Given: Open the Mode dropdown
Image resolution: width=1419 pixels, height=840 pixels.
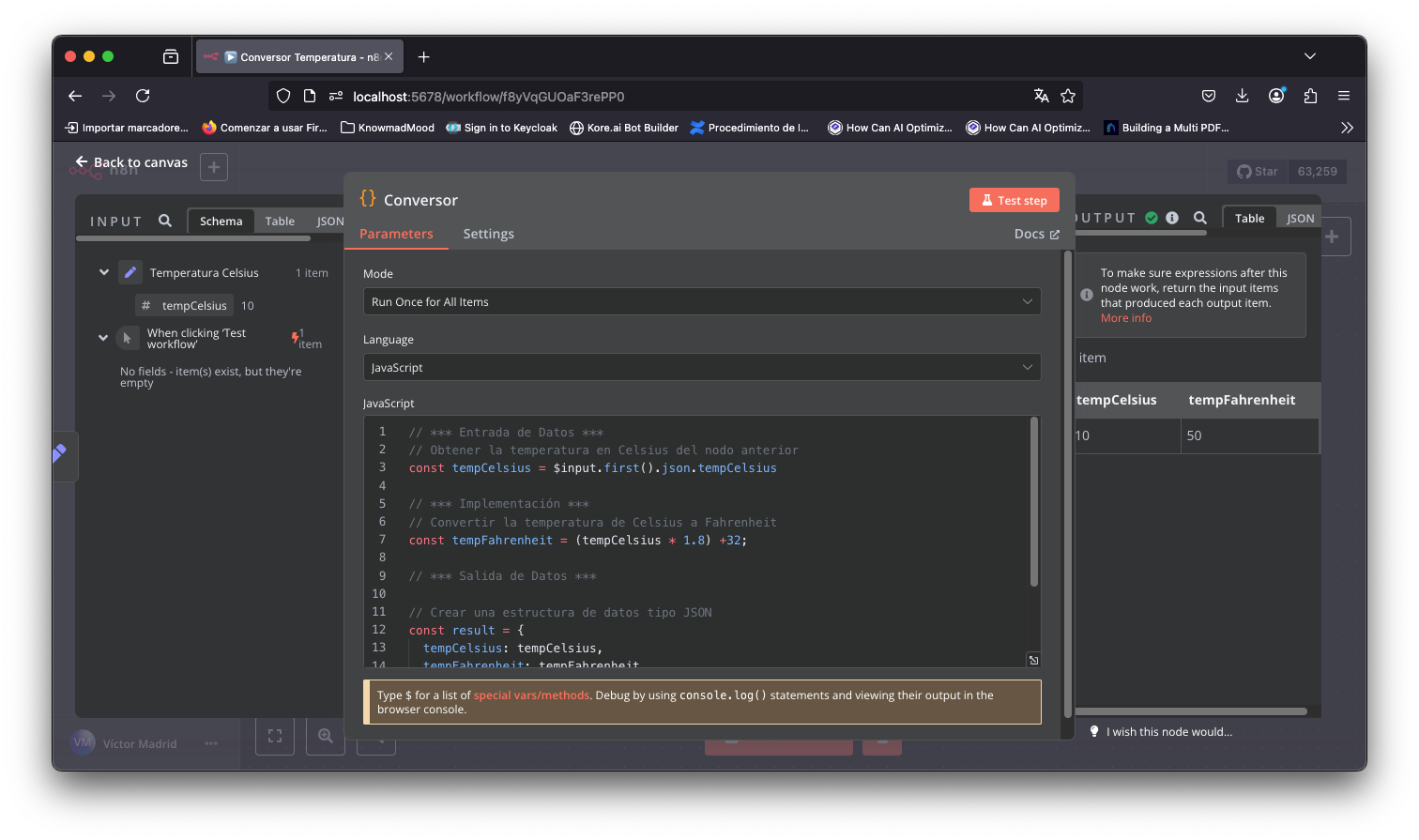Looking at the screenshot, I should click(701, 301).
